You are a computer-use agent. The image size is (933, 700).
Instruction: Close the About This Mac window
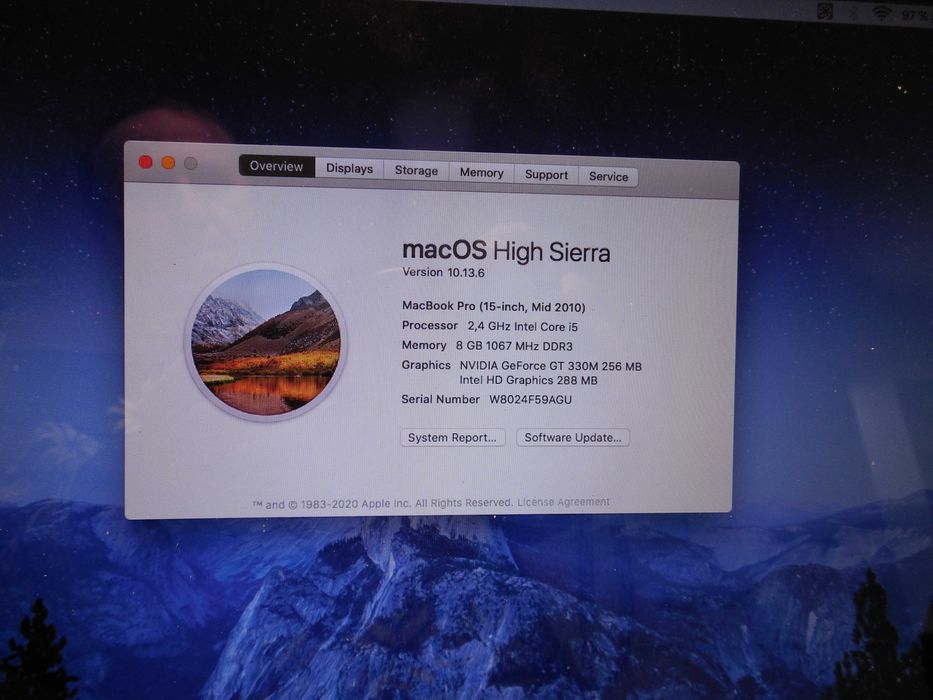(x=146, y=162)
